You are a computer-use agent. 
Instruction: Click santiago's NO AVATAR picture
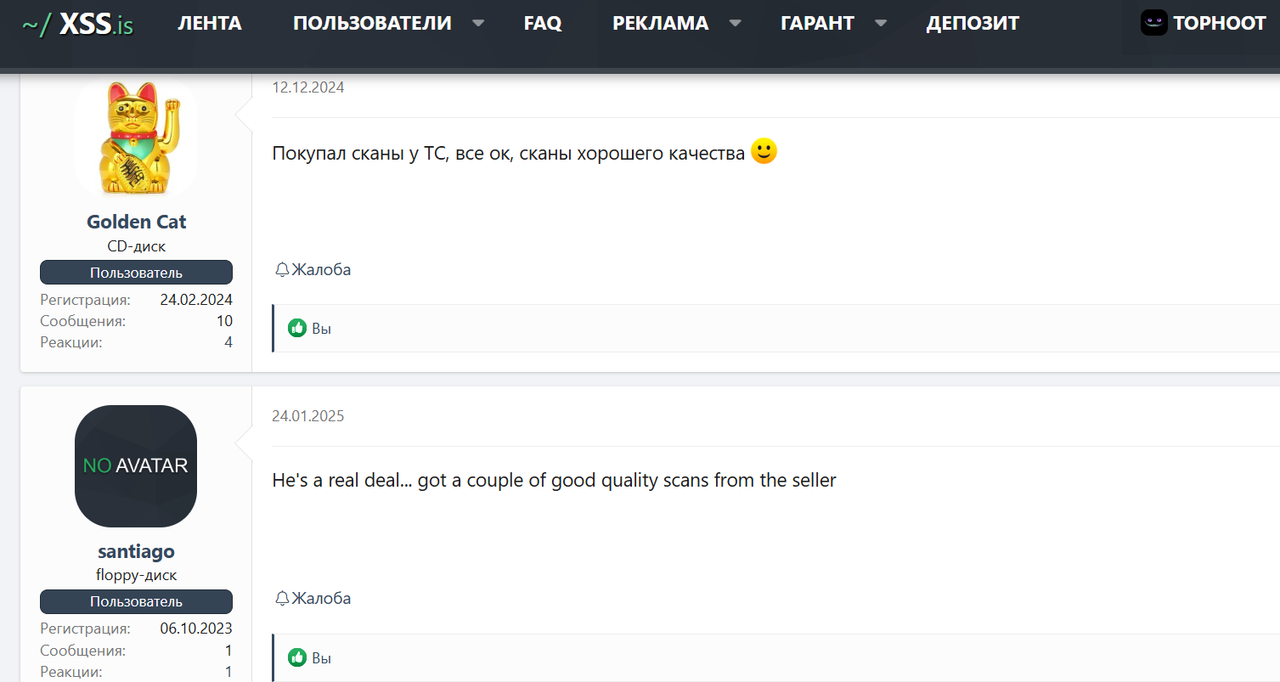136,466
